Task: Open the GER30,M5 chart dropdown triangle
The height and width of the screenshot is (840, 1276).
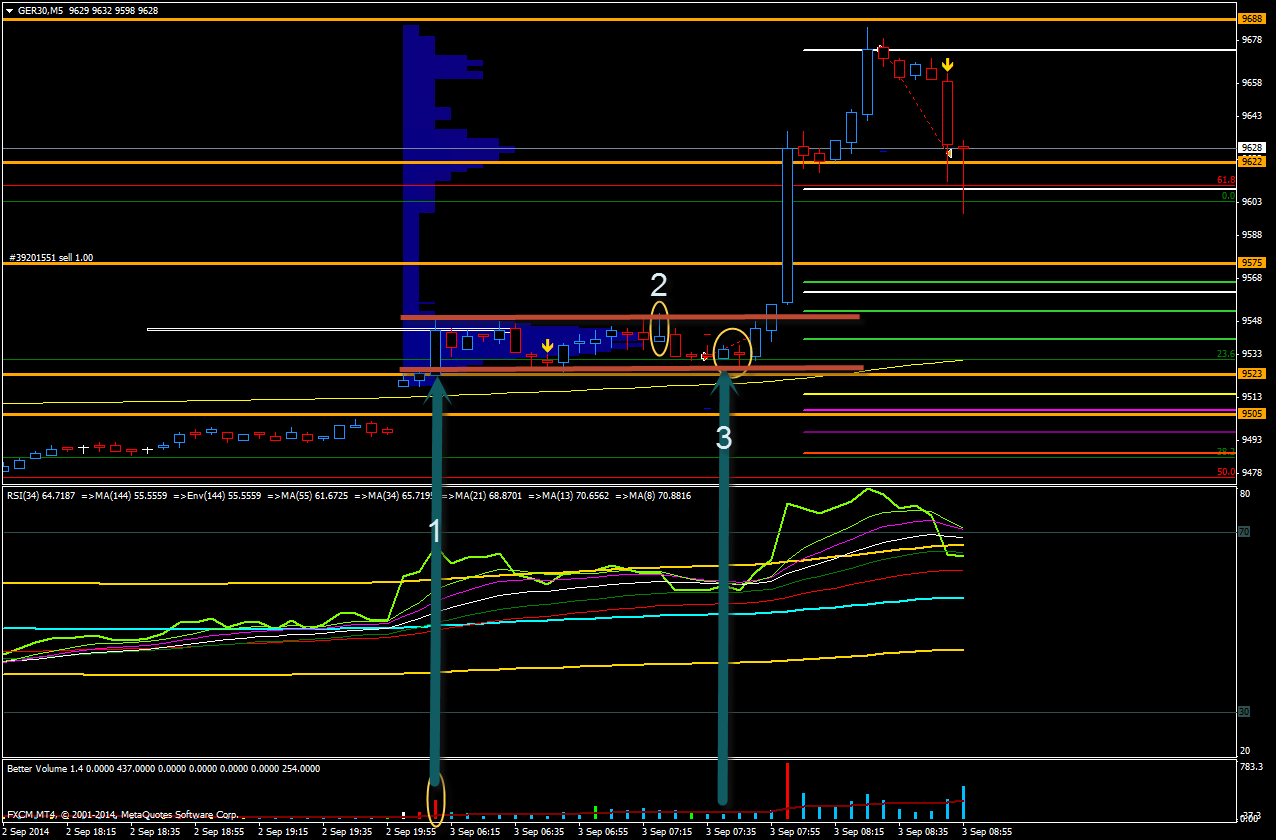Action: pyautogui.click(x=9, y=10)
